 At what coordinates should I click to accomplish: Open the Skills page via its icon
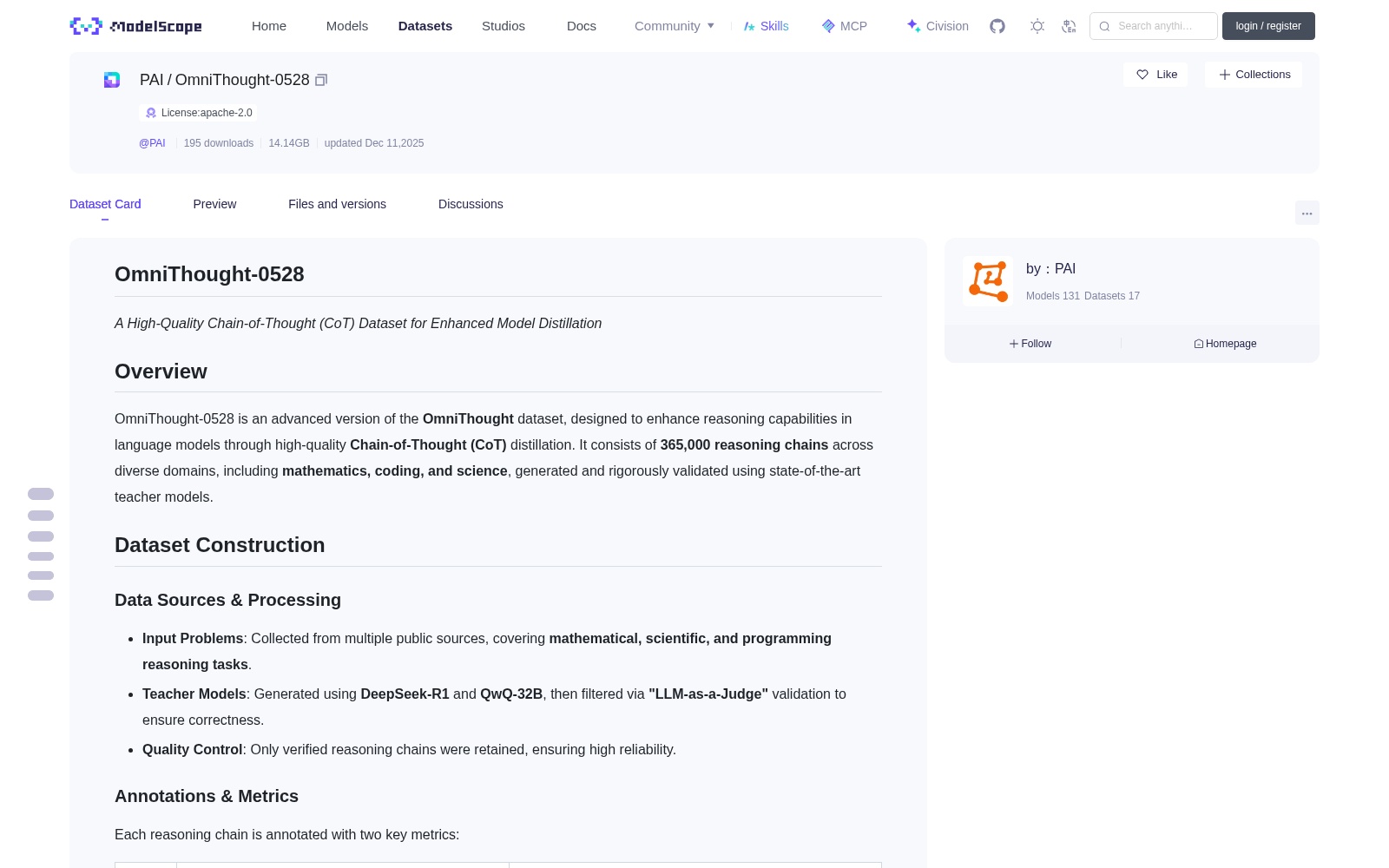[x=749, y=26]
